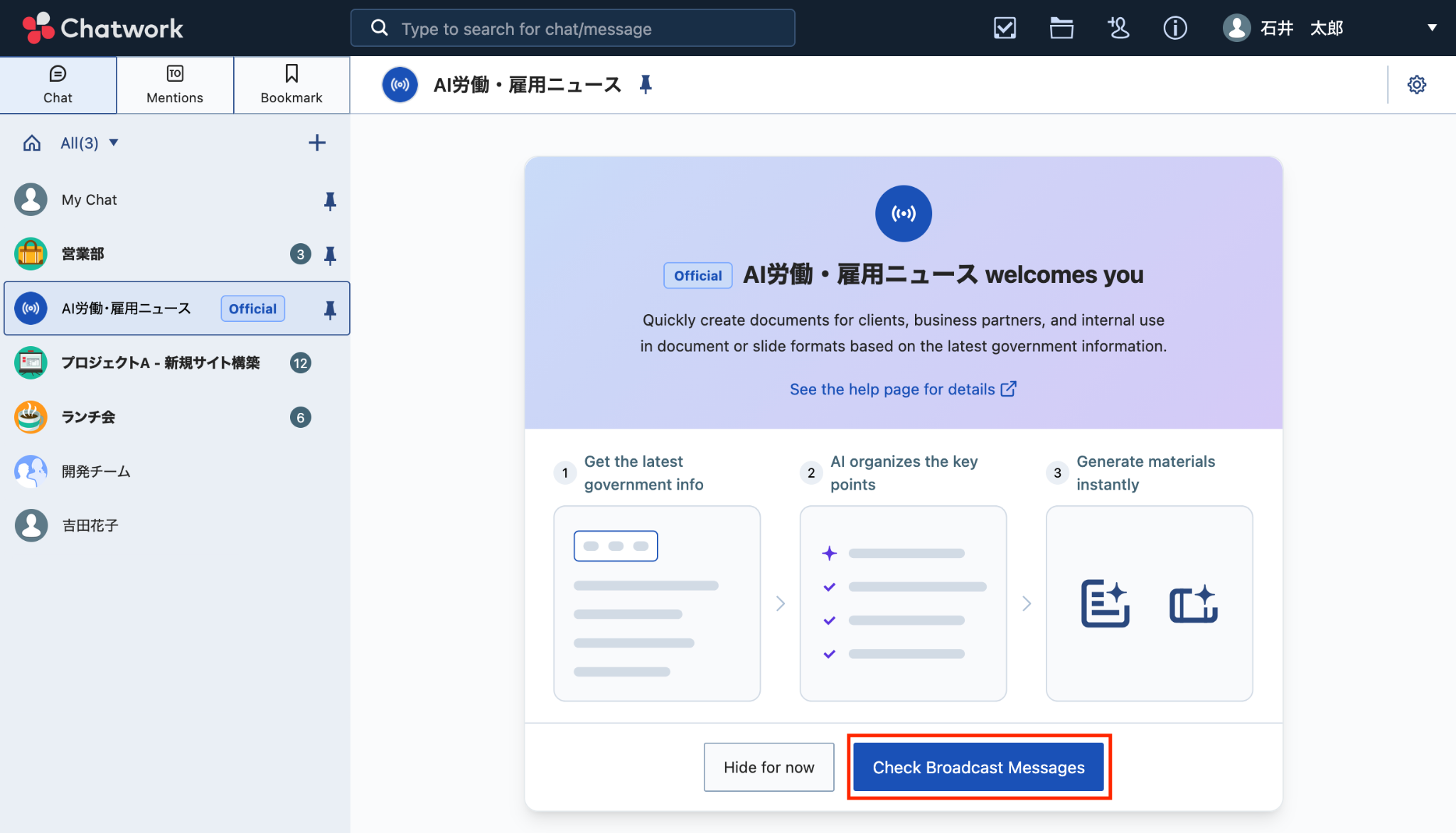This screenshot has height=833, width=1456.
Task: Click step 1 Get the latest government info
Action: pos(629,473)
